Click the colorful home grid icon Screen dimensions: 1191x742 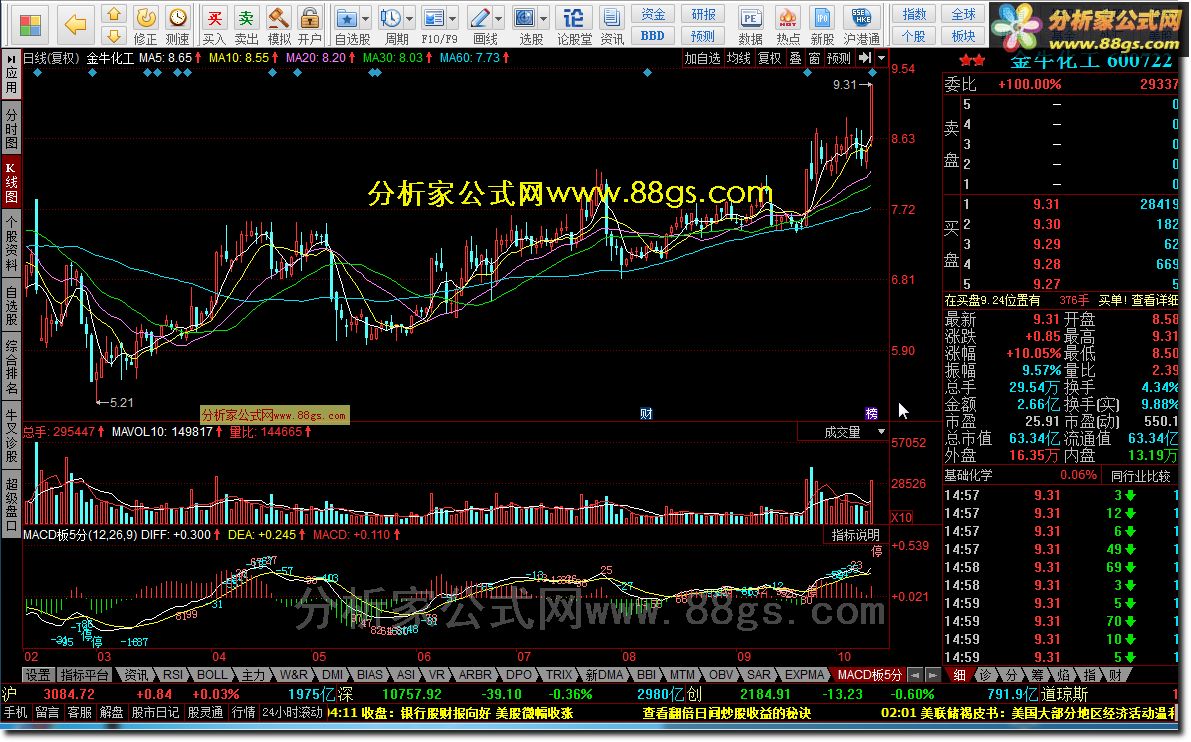click(30, 25)
